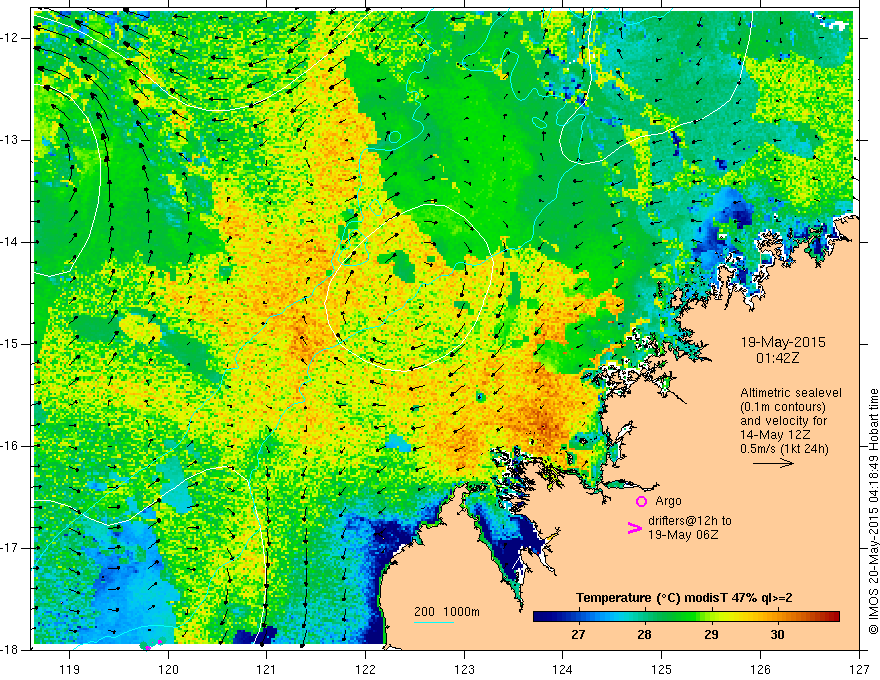This screenshot has width=880, height=680.
Task: Click the 'Temperature (°C) modisT 47% ql>=2' title
Action: coord(684,598)
